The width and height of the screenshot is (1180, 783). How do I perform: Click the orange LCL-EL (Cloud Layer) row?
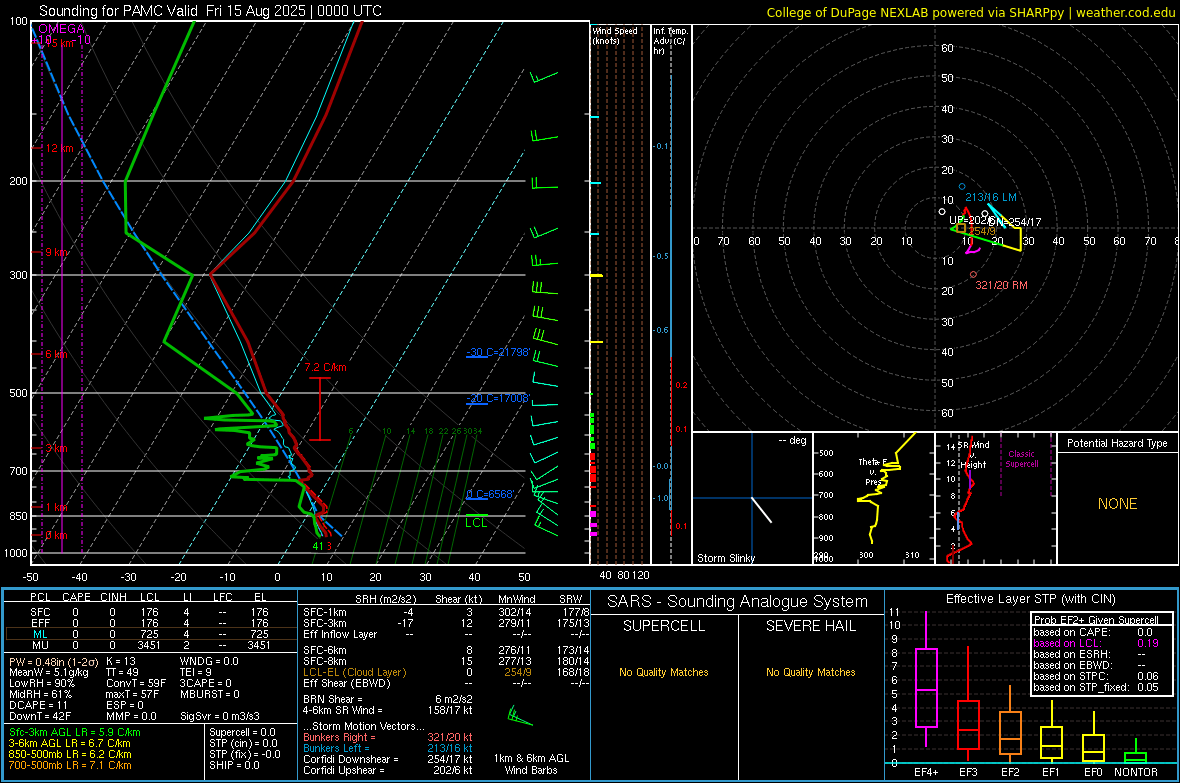point(446,672)
